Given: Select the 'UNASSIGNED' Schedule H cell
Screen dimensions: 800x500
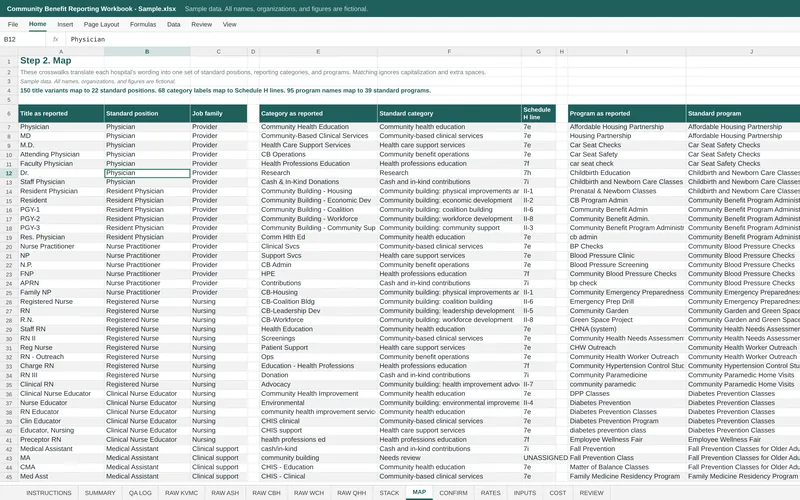Looking at the screenshot, I should 538,458.
